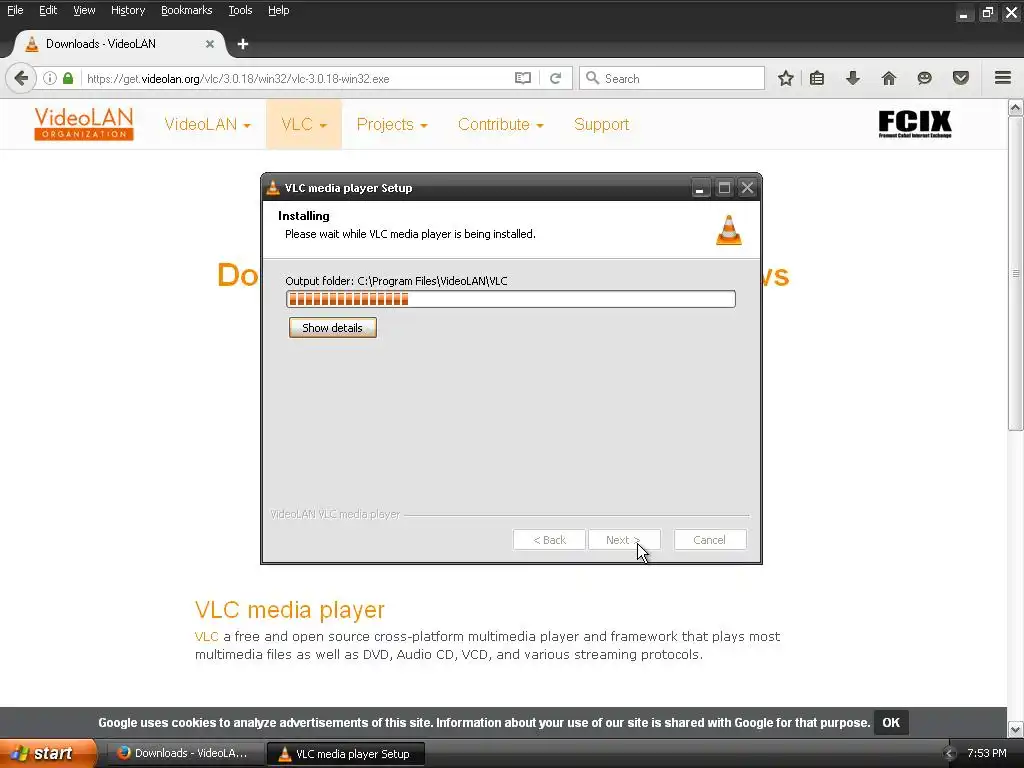Click the 7:53 PM taskbar clock
Screen dimensions: 1024x768
[x=986, y=754]
